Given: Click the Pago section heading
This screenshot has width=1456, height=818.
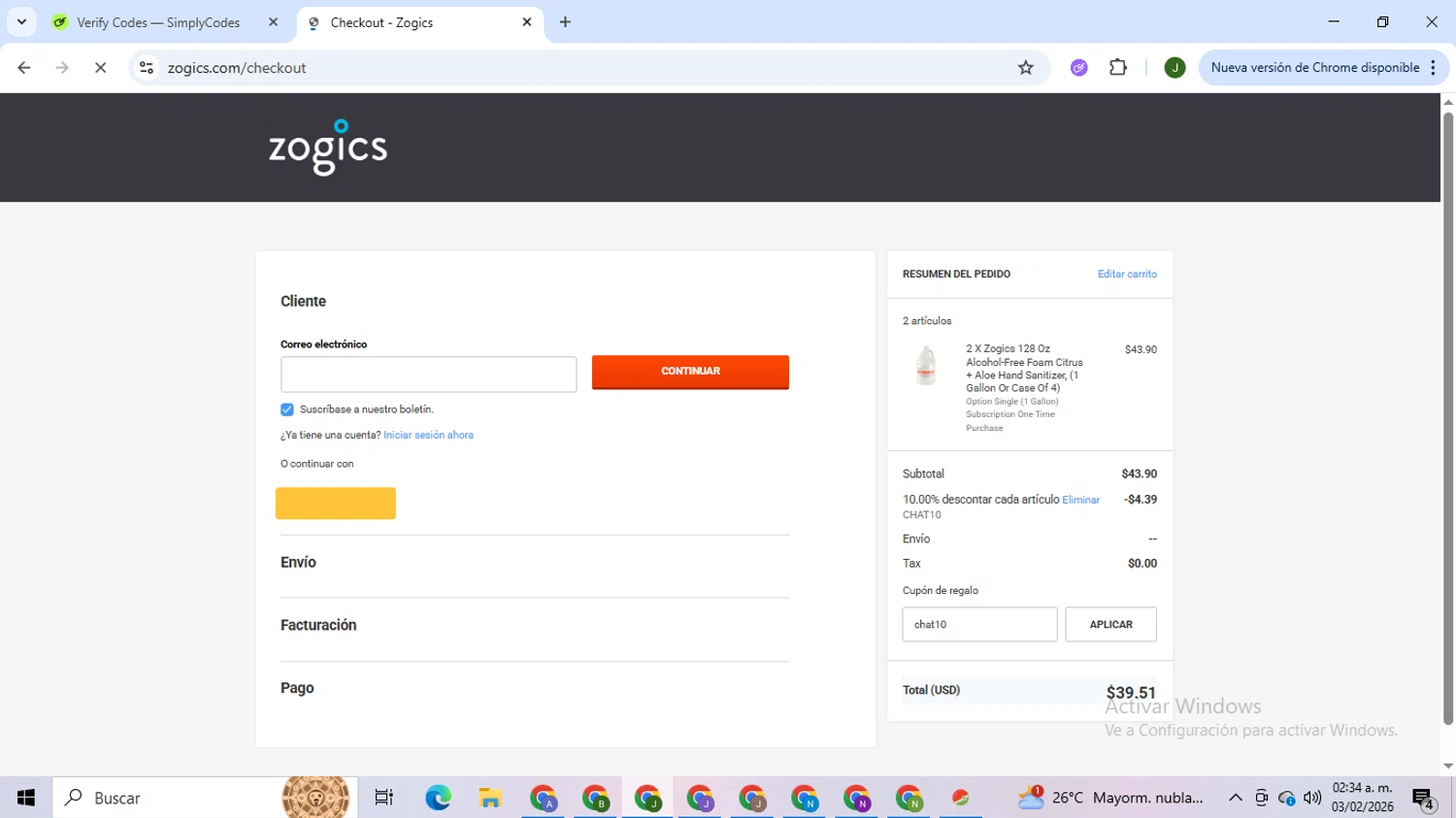Looking at the screenshot, I should point(297,688).
